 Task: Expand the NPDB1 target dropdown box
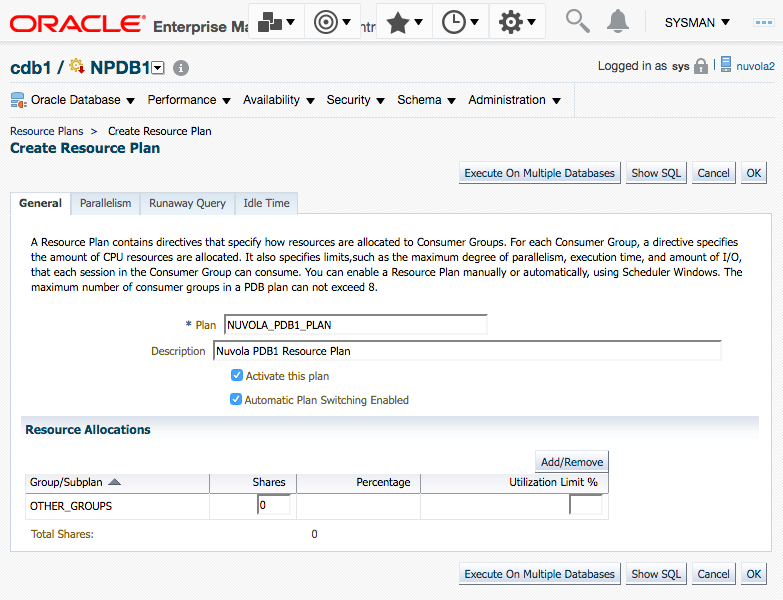(x=158, y=68)
